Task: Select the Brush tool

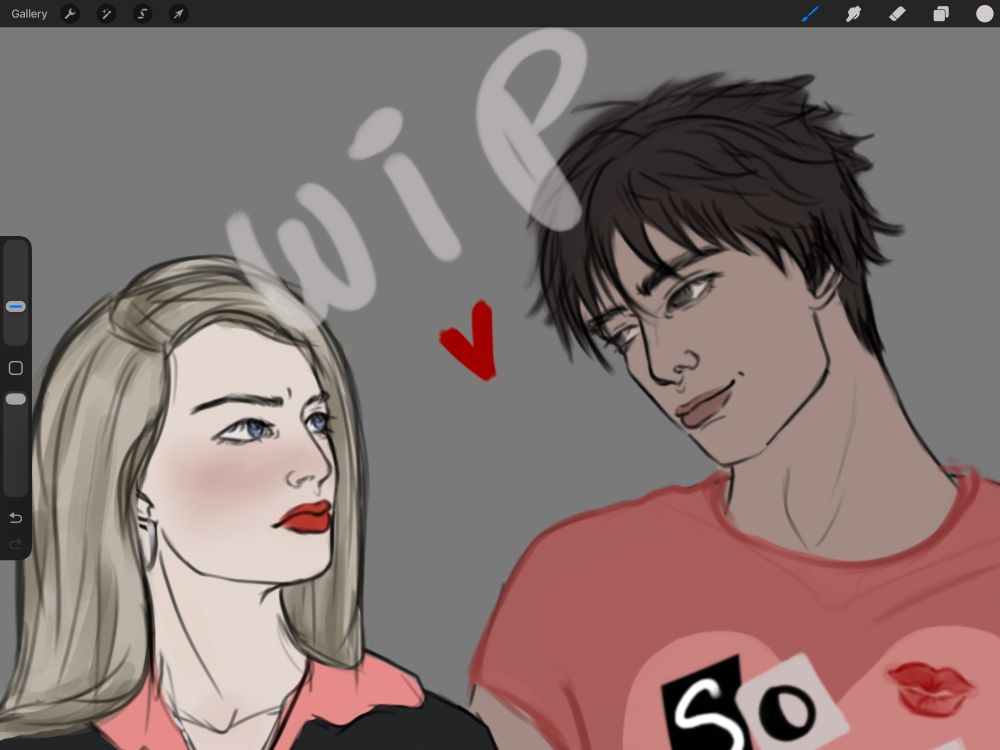Action: [810, 13]
